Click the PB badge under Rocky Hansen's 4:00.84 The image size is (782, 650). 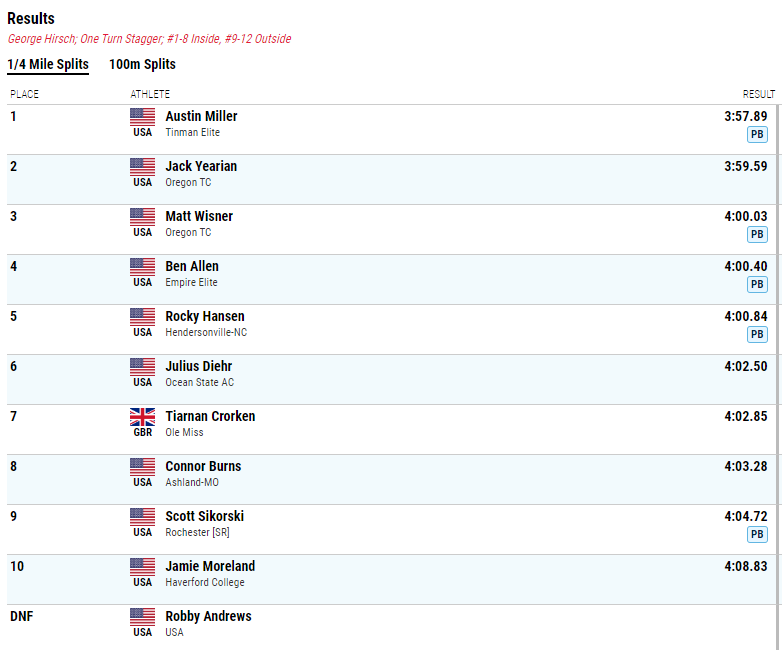click(757, 334)
